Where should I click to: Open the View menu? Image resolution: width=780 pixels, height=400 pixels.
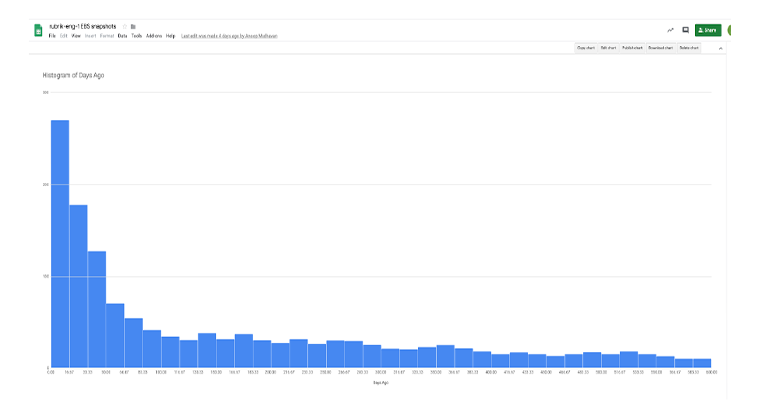76,36
